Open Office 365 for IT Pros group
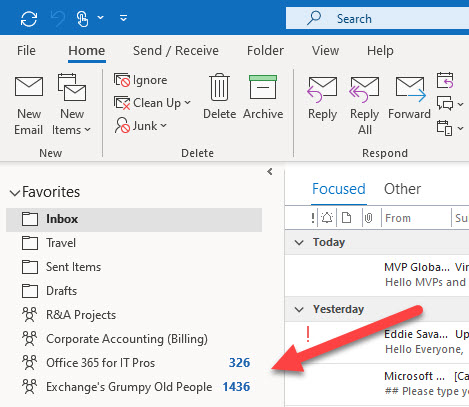 [x=134, y=363]
